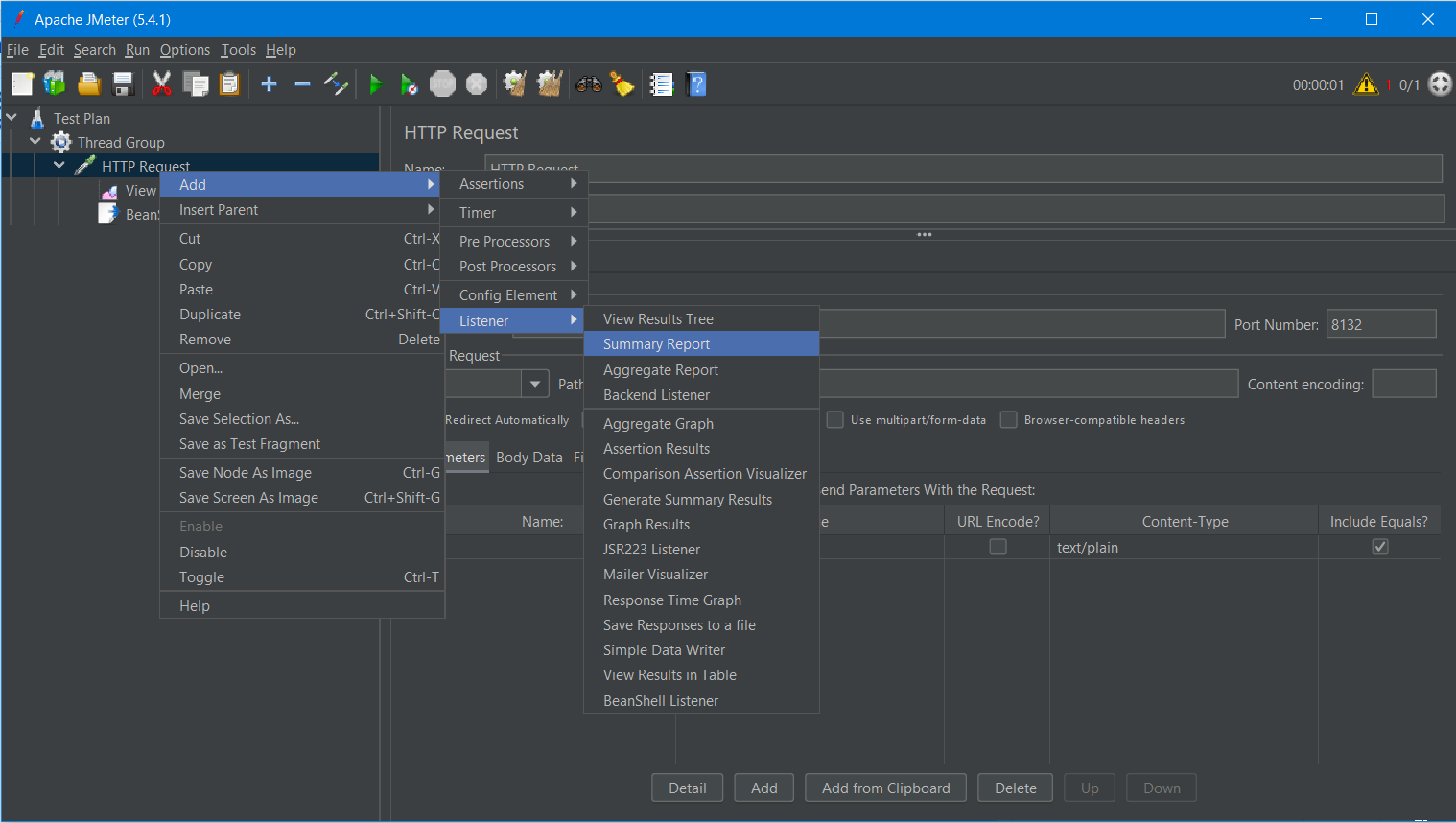Click the Reset Search yellow broom icon
Image resolution: width=1456 pixels, height=823 pixels.
coord(622,84)
